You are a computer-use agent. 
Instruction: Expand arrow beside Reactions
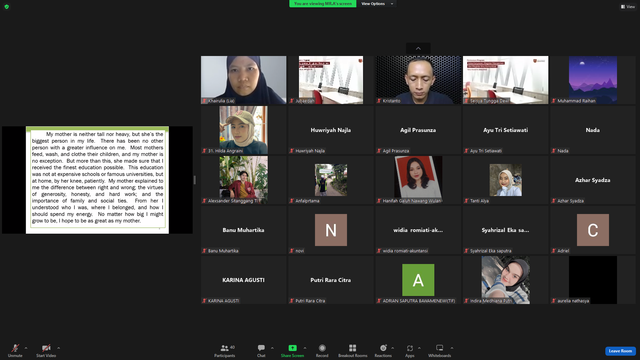click(x=393, y=348)
